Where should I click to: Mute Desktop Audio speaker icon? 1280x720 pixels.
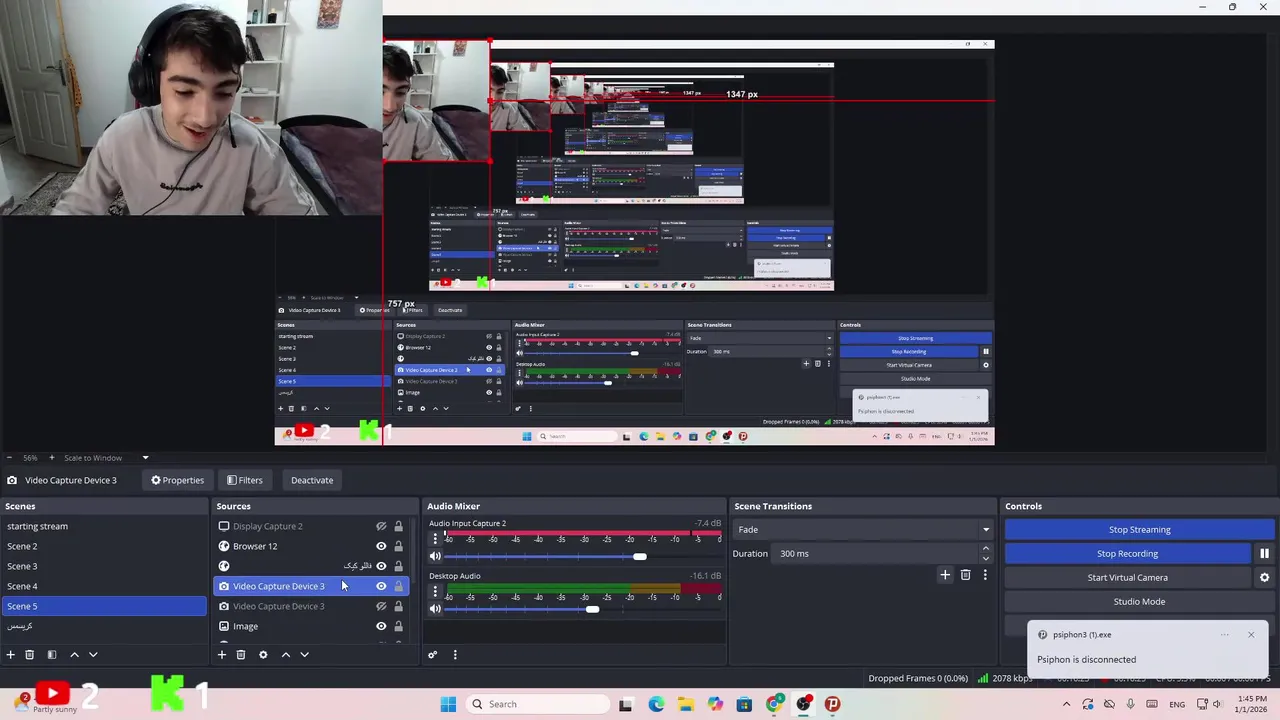[x=435, y=609]
